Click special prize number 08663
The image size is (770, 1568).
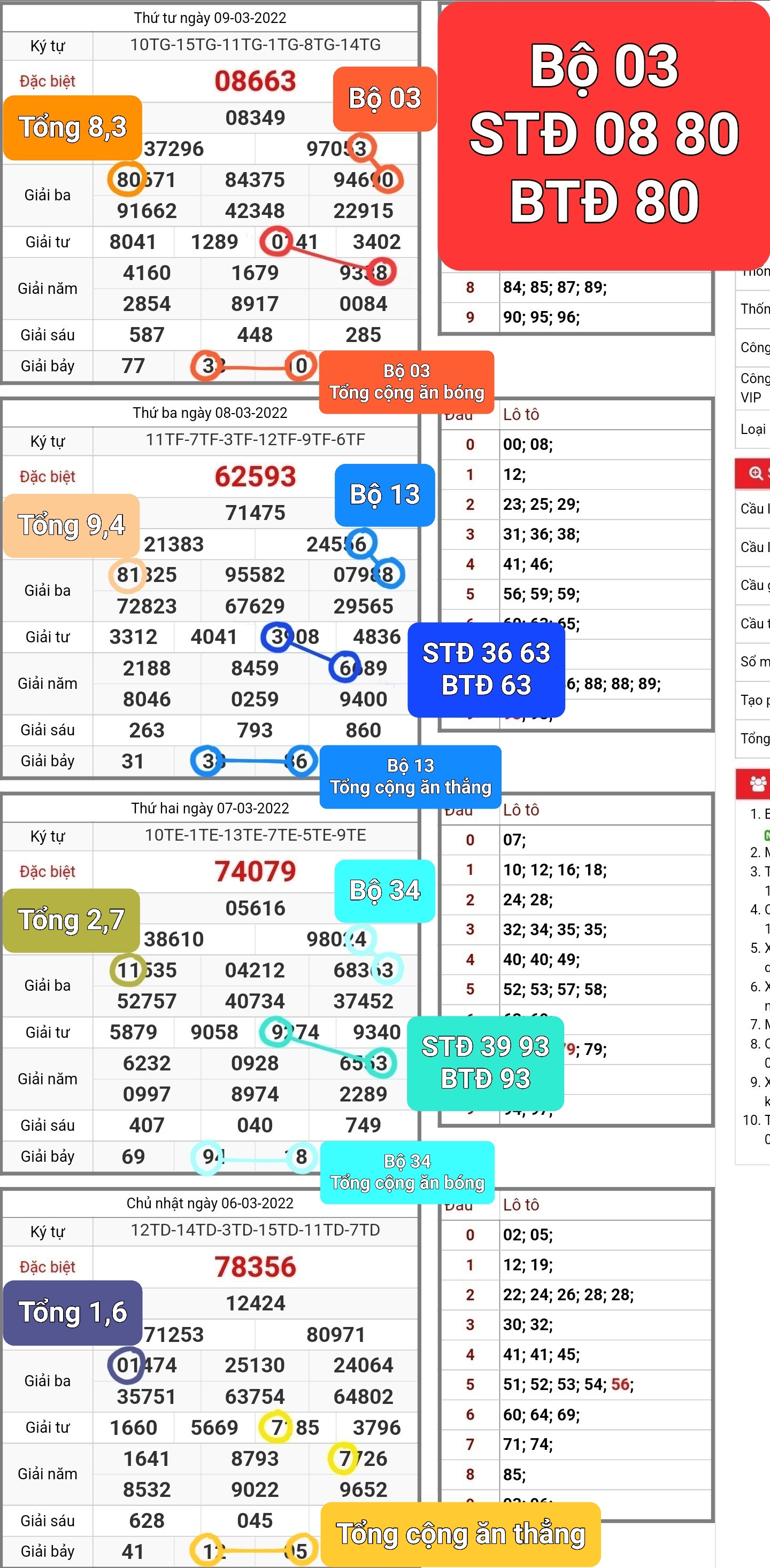(x=255, y=81)
